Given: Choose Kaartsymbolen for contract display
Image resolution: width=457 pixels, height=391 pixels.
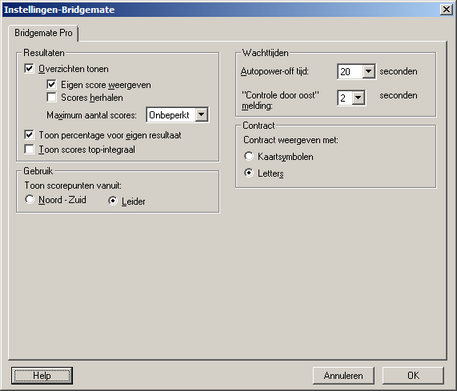Looking at the screenshot, I should pyautogui.click(x=249, y=156).
